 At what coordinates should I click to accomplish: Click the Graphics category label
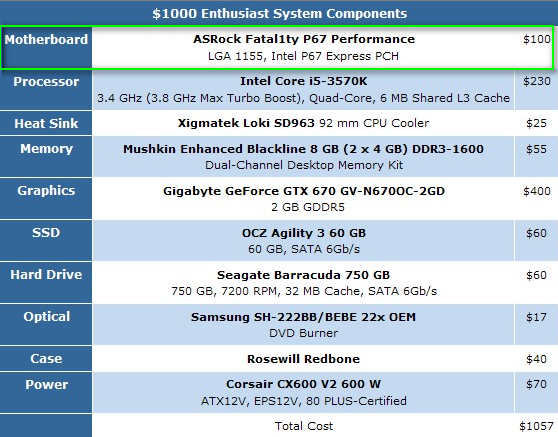point(46,191)
